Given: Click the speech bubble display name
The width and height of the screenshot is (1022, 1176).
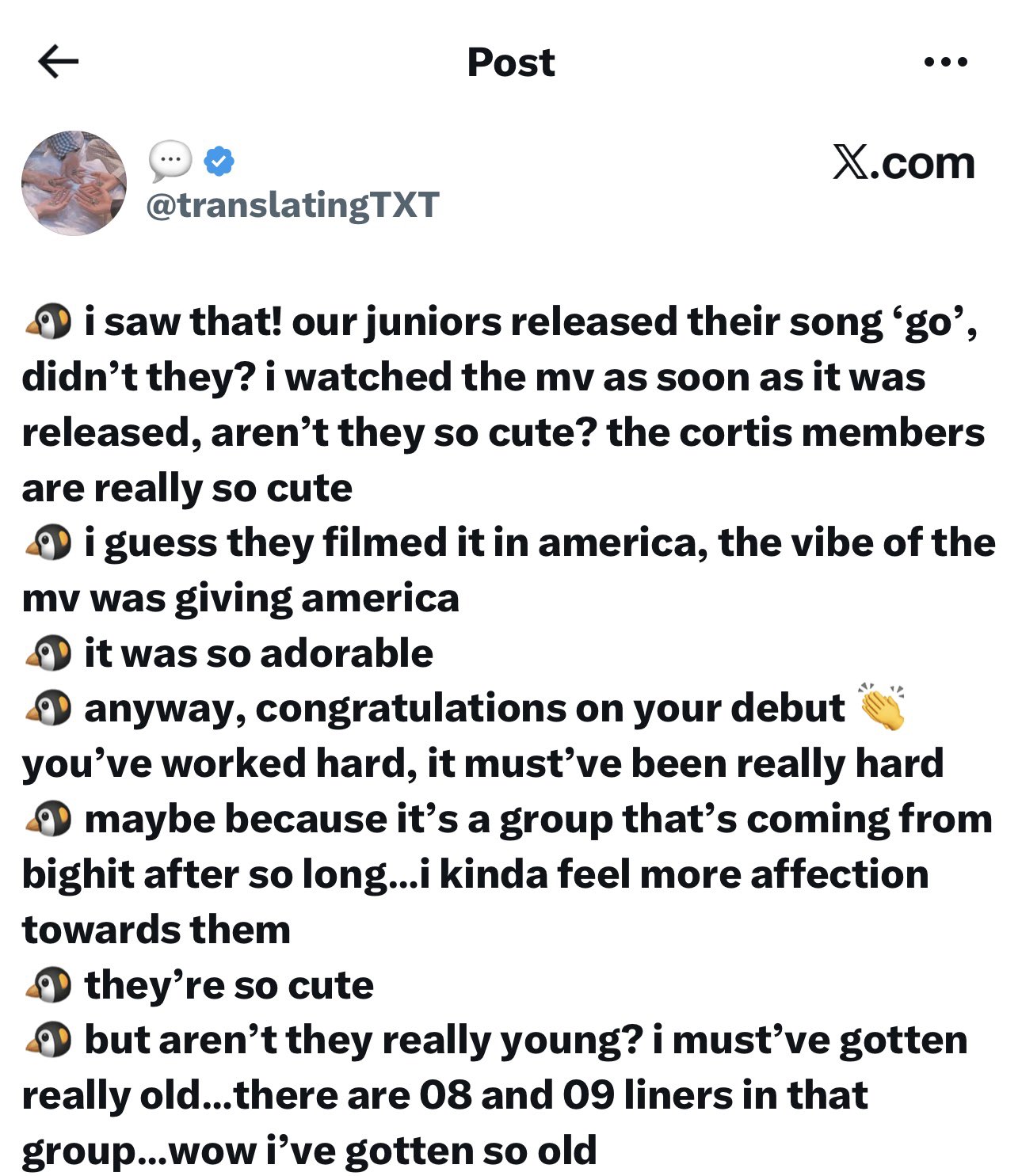Looking at the screenshot, I should (x=170, y=161).
